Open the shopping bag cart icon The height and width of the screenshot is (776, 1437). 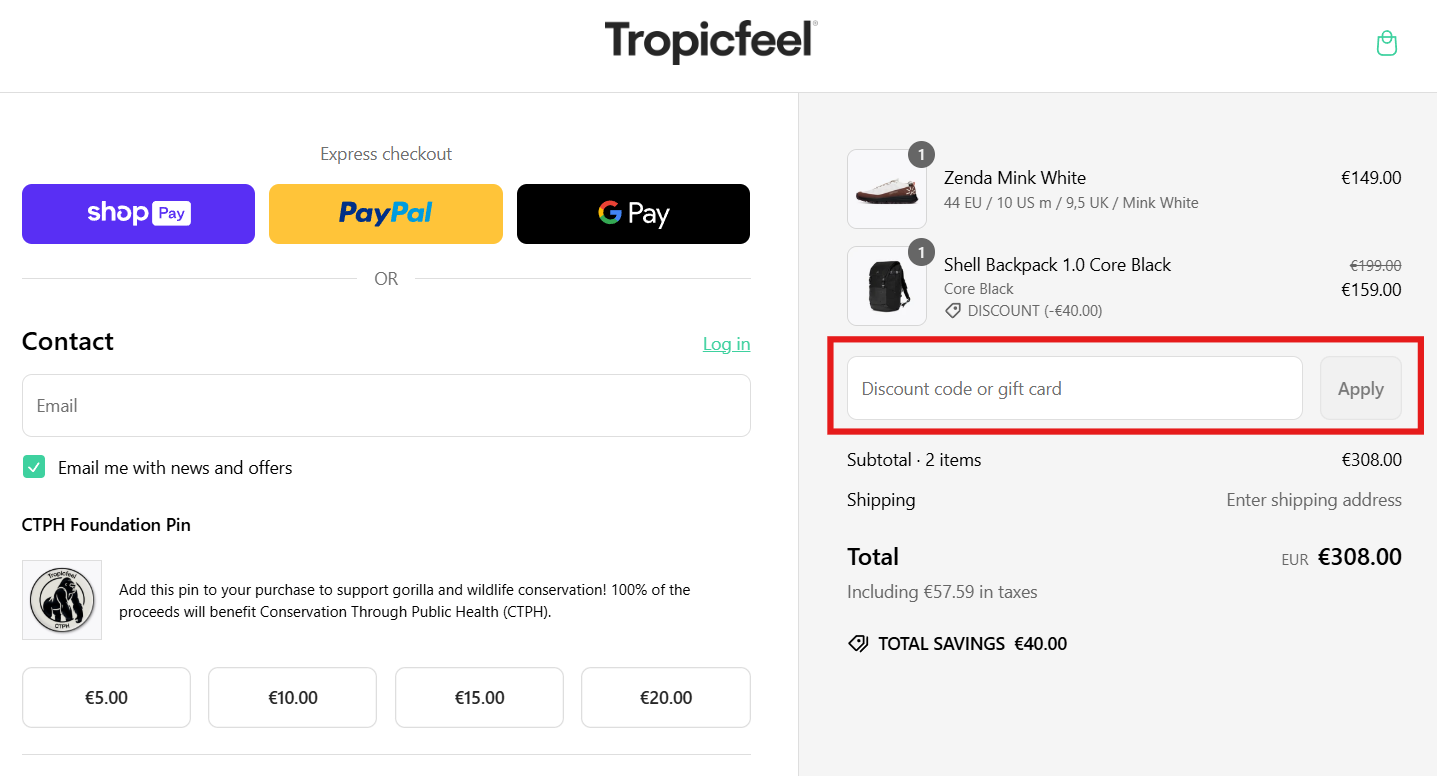pyautogui.click(x=1386, y=43)
